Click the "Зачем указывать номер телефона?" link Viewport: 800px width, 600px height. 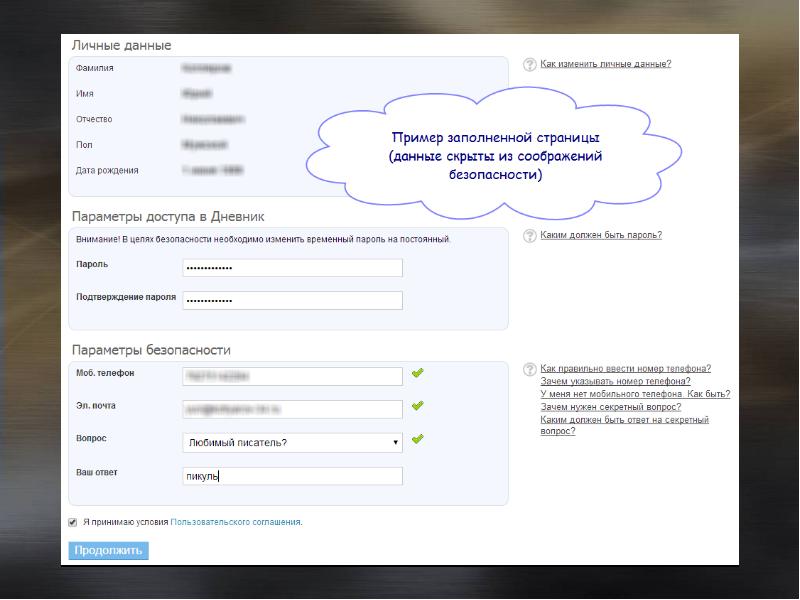click(614, 382)
